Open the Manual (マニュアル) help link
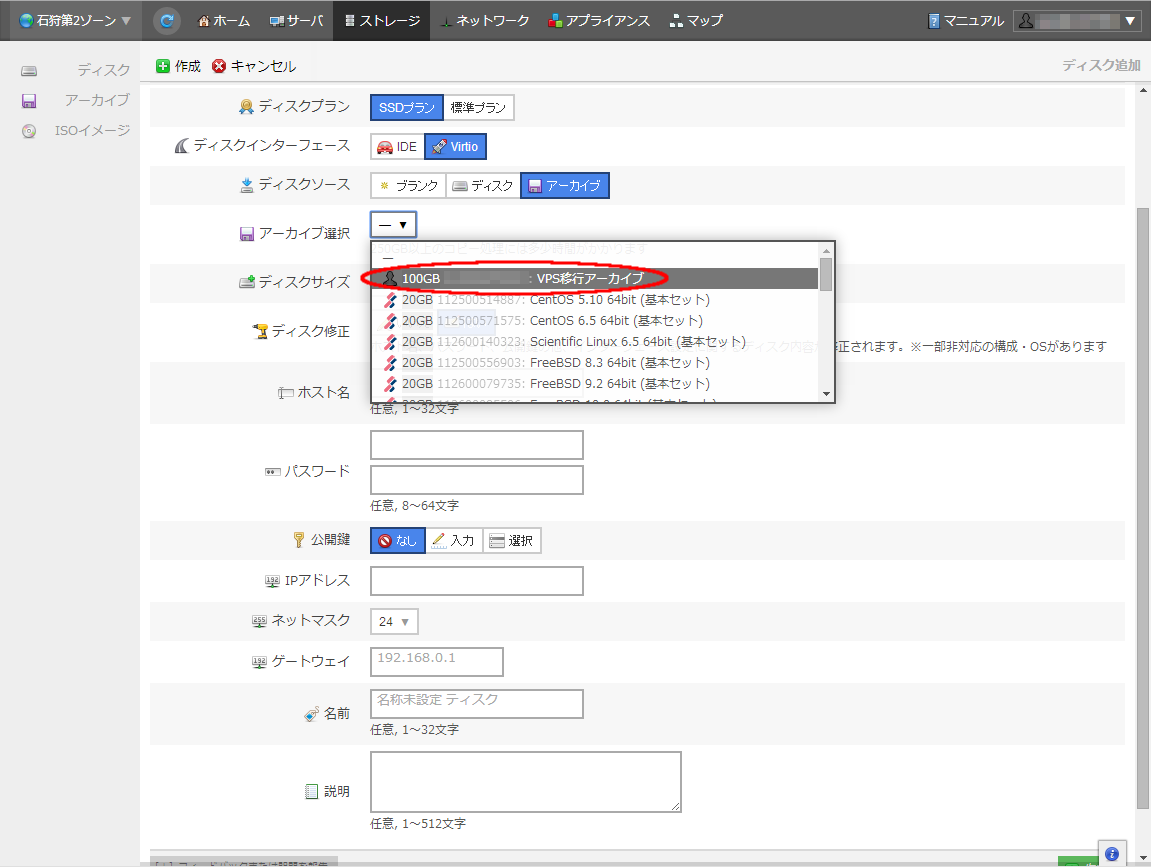The image size is (1151, 867). pos(965,20)
